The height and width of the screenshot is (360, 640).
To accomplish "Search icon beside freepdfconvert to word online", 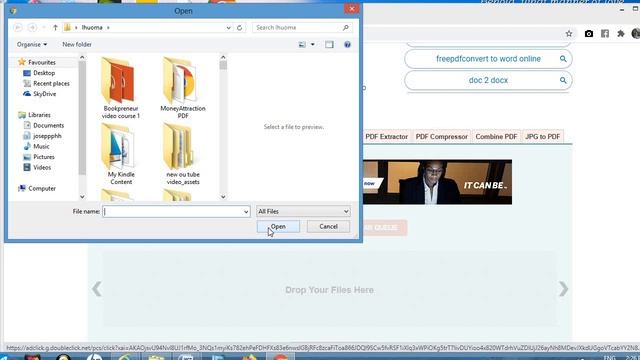I will (563, 59).
